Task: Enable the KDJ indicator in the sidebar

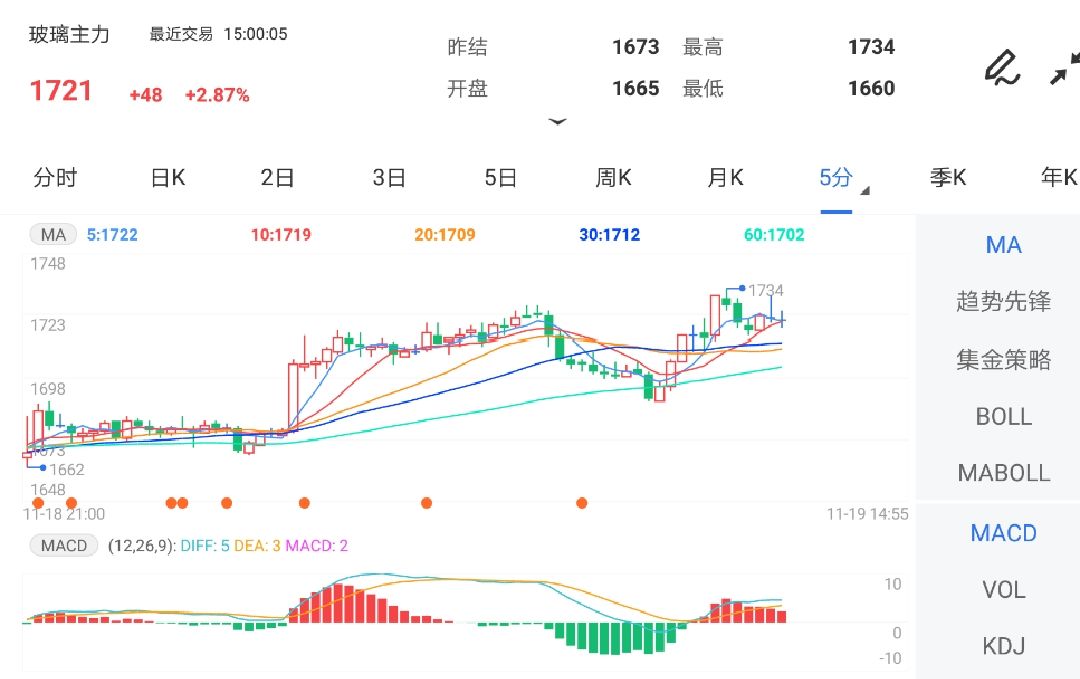Action: [x=1003, y=646]
